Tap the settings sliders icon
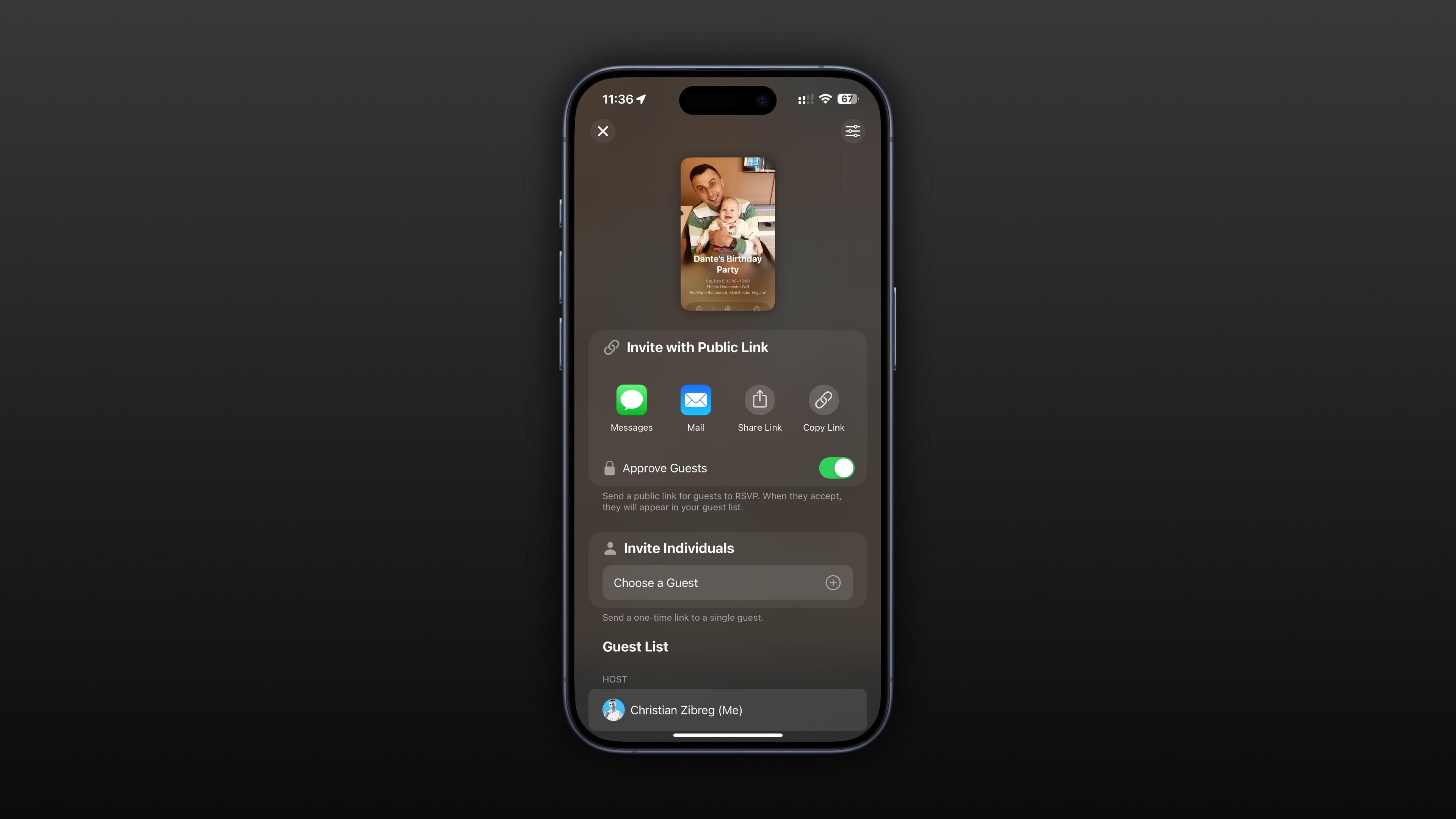The width and height of the screenshot is (1456, 819). pyautogui.click(x=852, y=131)
